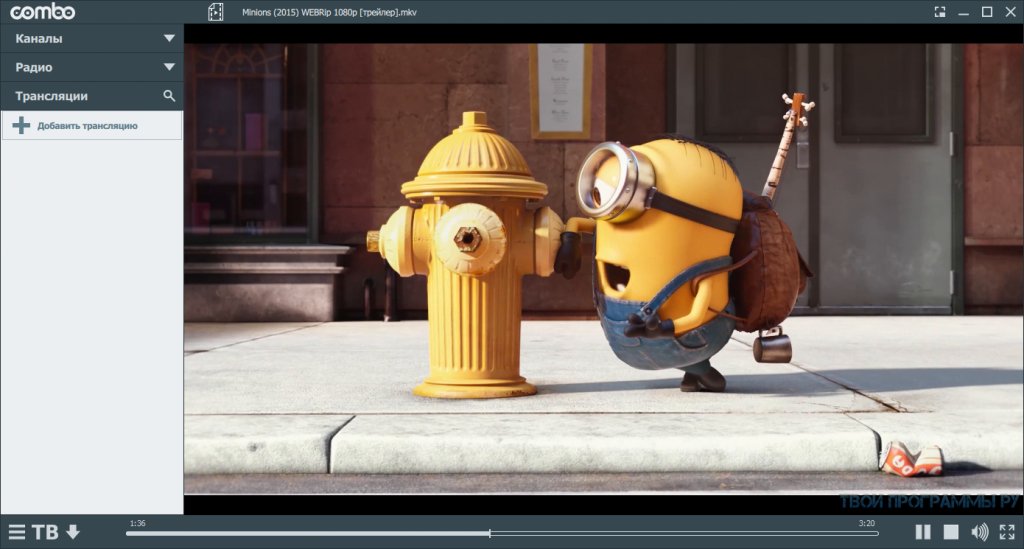Maximize the Combo player window
This screenshot has height=549, width=1024.
click(987, 12)
